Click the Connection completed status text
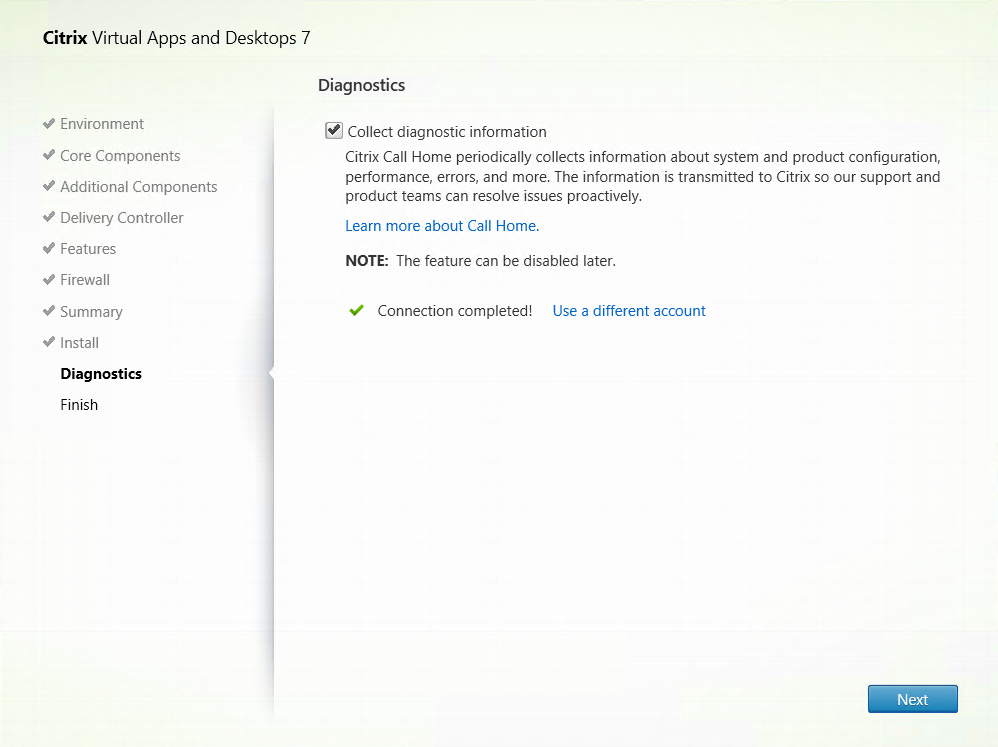The height and width of the screenshot is (747, 998). click(454, 311)
